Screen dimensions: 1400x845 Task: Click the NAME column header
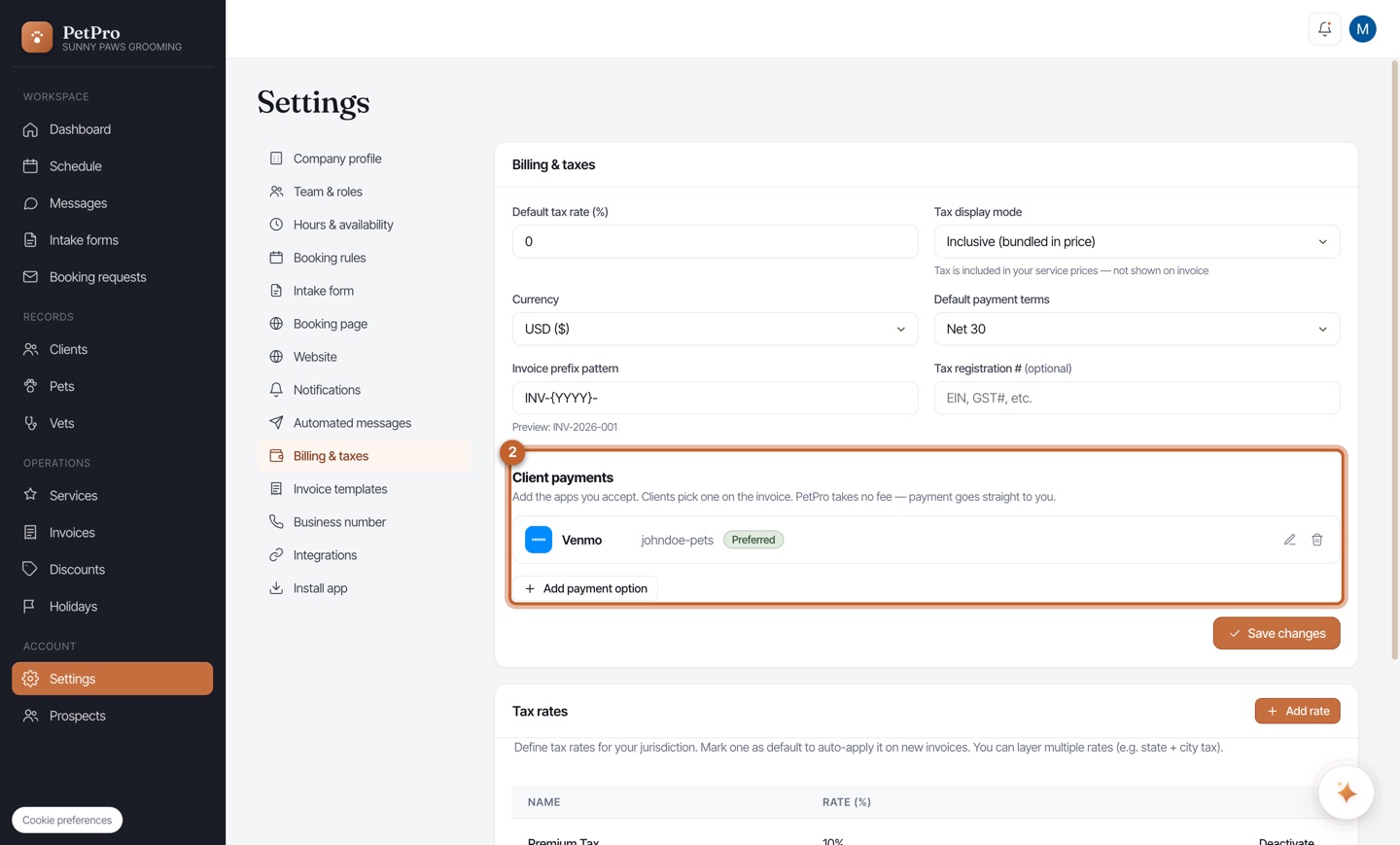tap(543, 802)
